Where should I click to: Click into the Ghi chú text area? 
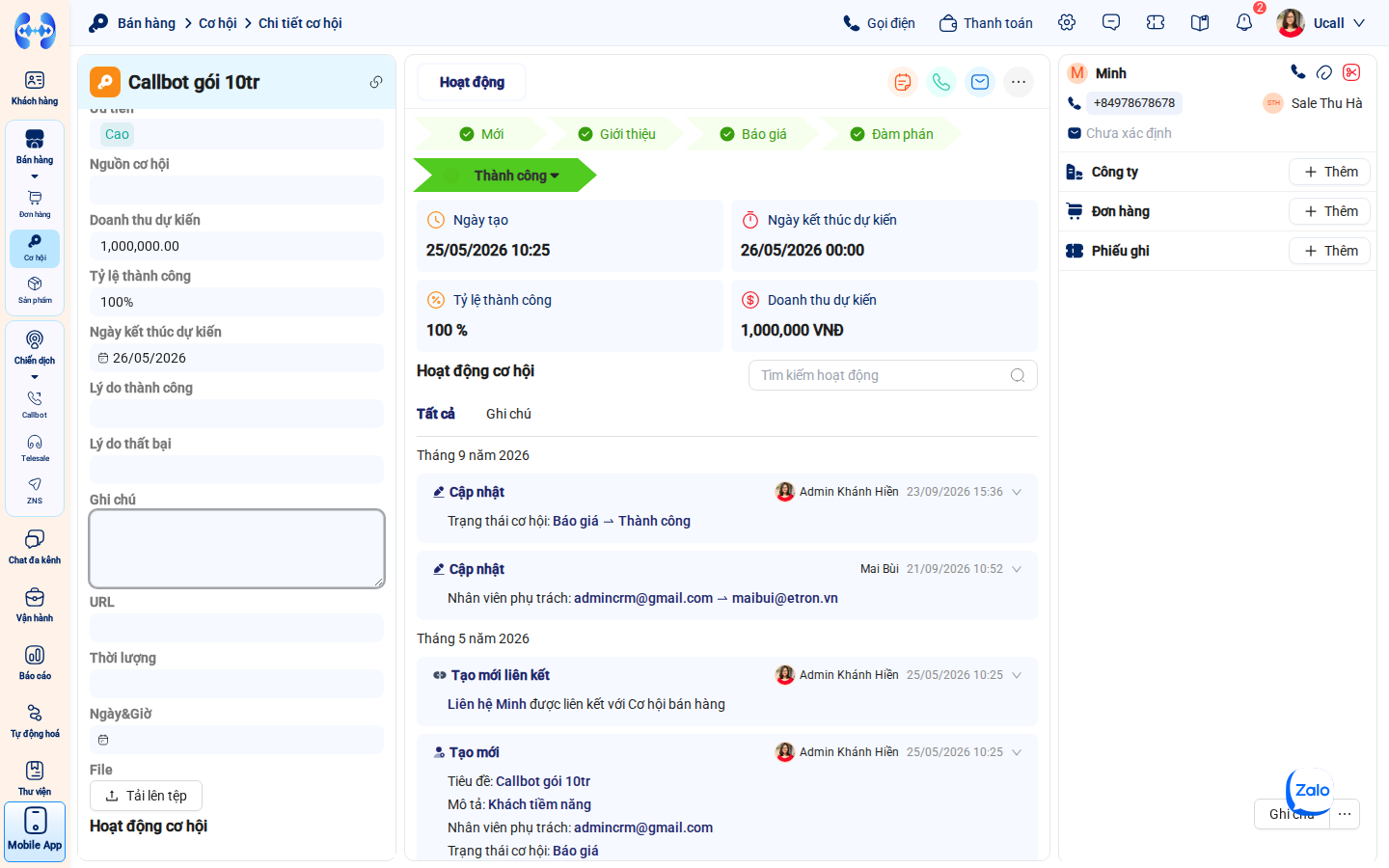pyautogui.click(x=237, y=549)
